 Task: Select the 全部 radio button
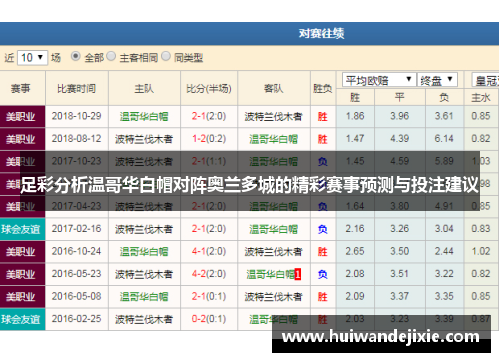pyautogui.click(x=76, y=56)
